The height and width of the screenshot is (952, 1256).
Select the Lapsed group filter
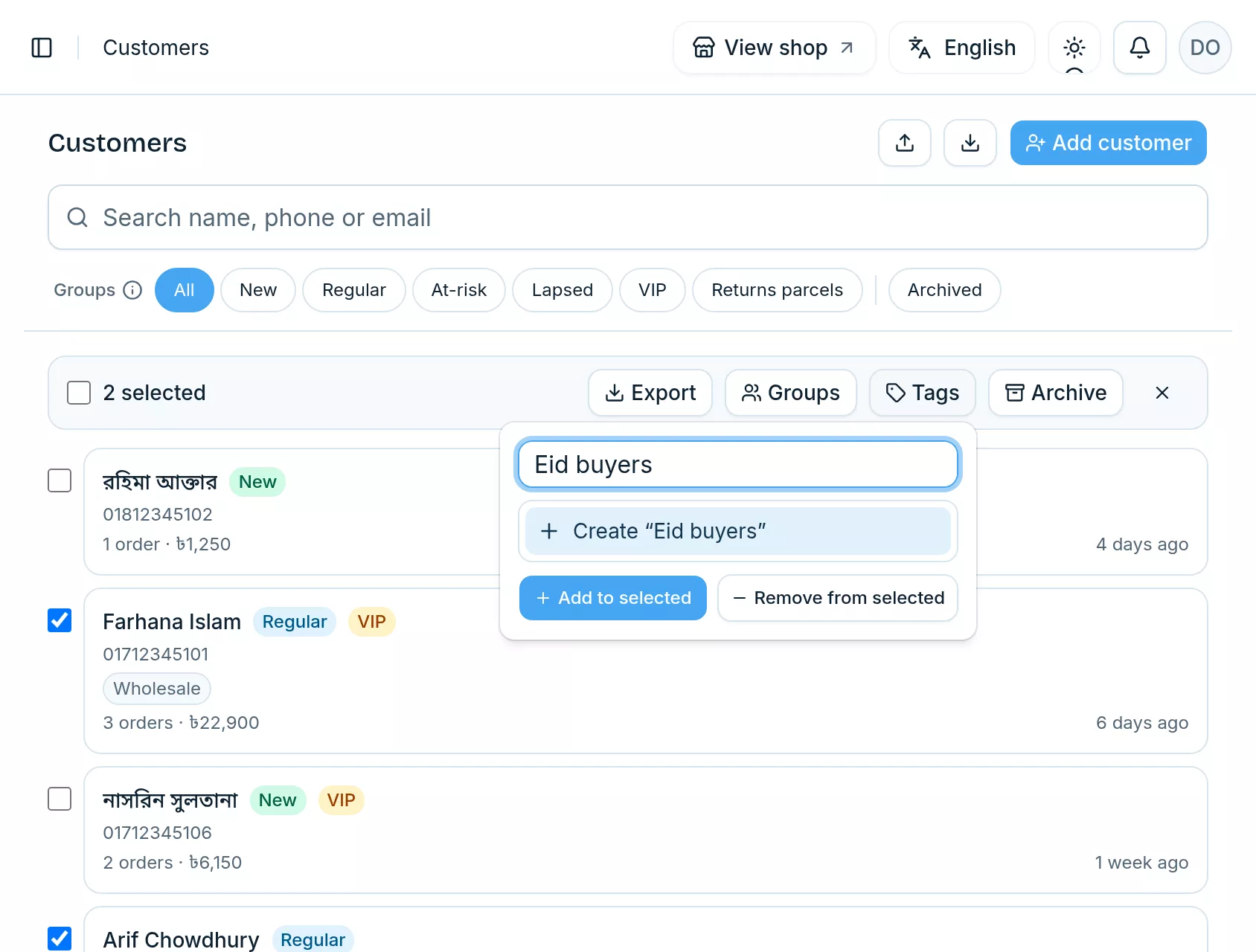(x=562, y=290)
